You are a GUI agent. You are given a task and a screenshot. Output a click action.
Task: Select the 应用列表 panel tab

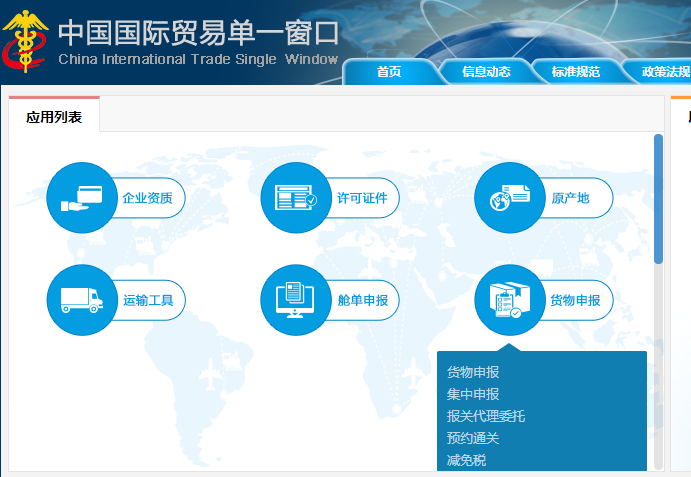pyautogui.click(x=54, y=117)
